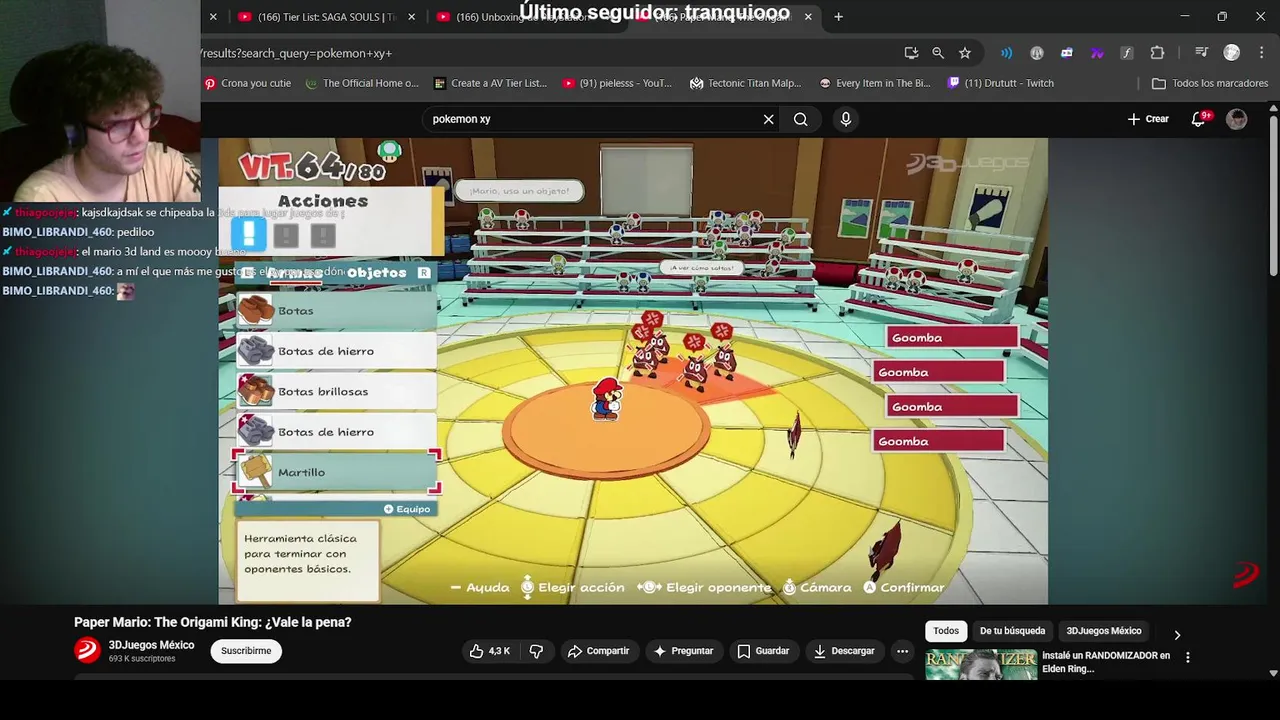Open the 3DJuegos México channel avatar
Viewport: 1280px width, 720px height.
[x=87, y=650]
